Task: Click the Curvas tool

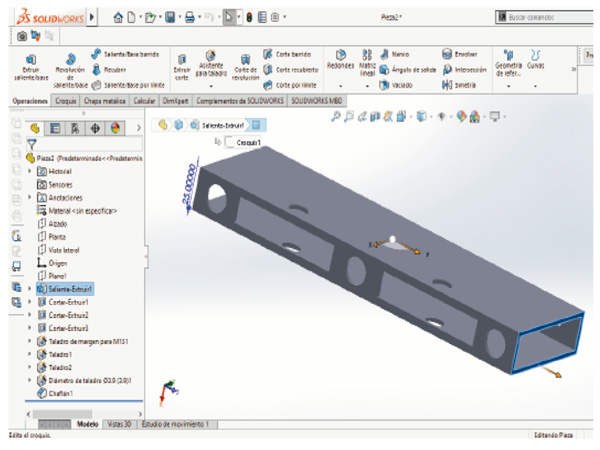Action: pyautogui.click(x=535, y=60)
